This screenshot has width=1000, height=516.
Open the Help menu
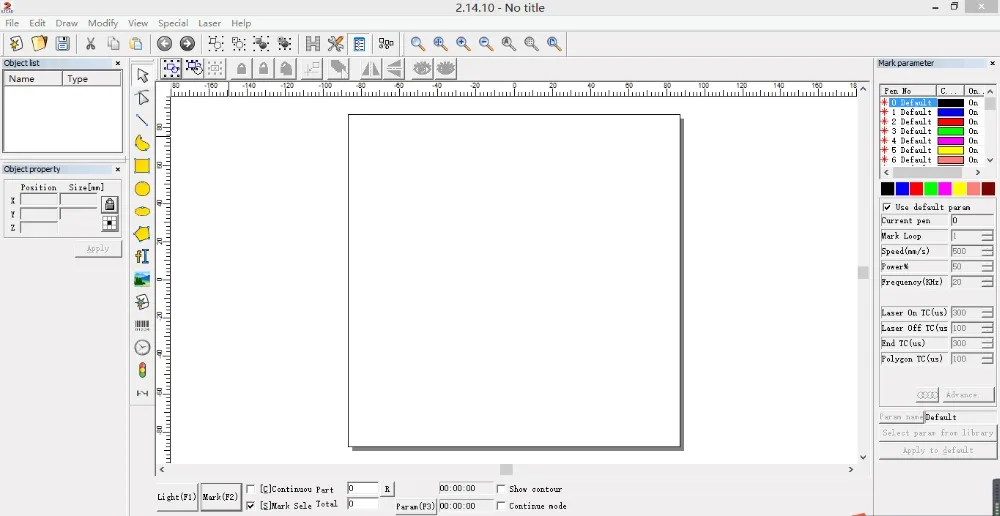(240, 23)
